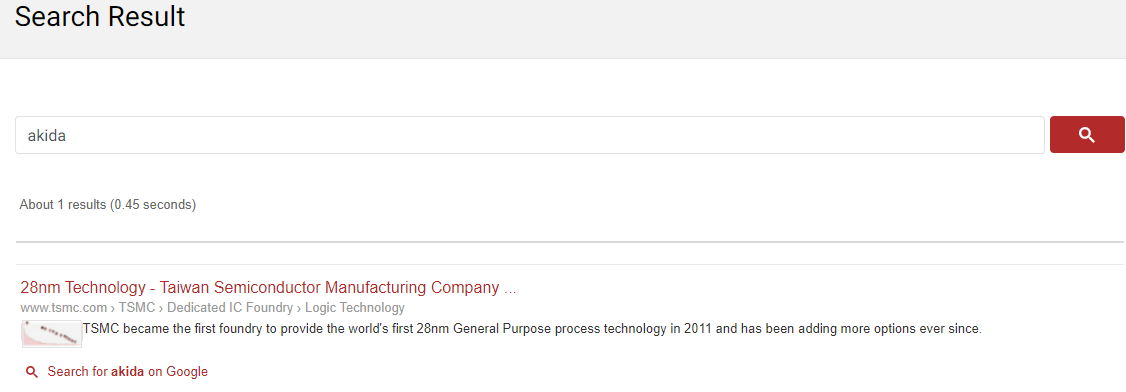Focus the search box containing akida

coord(530,135)
